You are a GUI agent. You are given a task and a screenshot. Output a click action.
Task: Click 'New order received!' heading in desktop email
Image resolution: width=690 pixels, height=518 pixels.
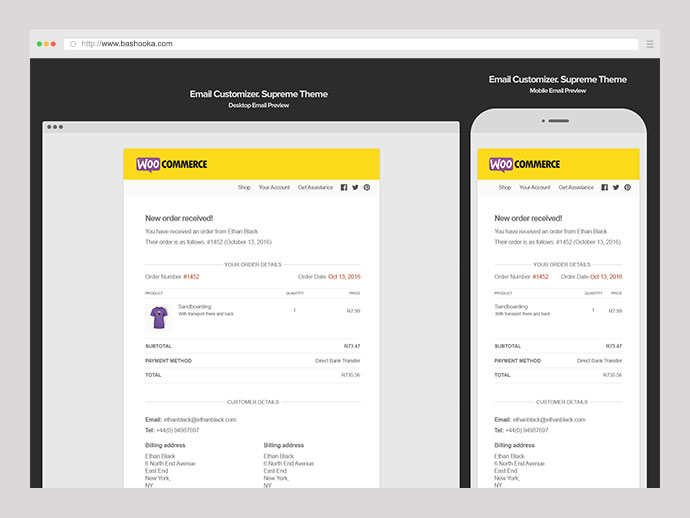coord(179,218)
